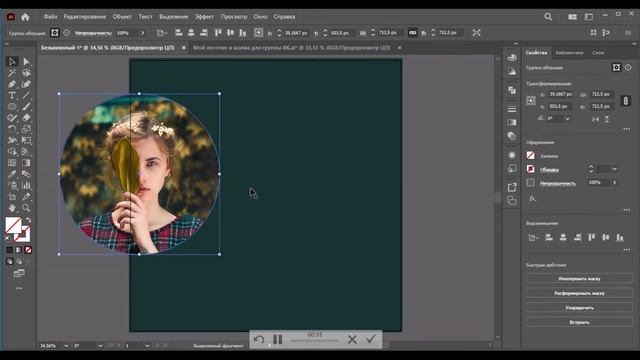Select the Rotate tool

click(12, 129)
